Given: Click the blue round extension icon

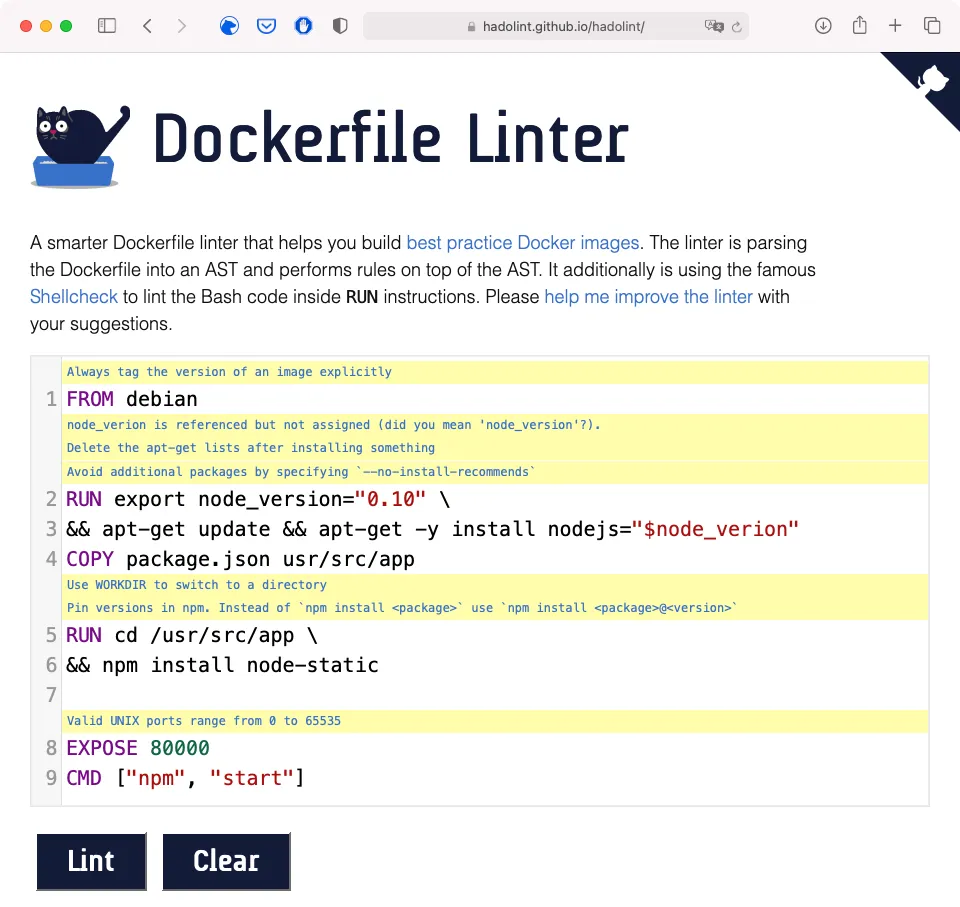Looking at the screenshot, I should pos(230,26).
